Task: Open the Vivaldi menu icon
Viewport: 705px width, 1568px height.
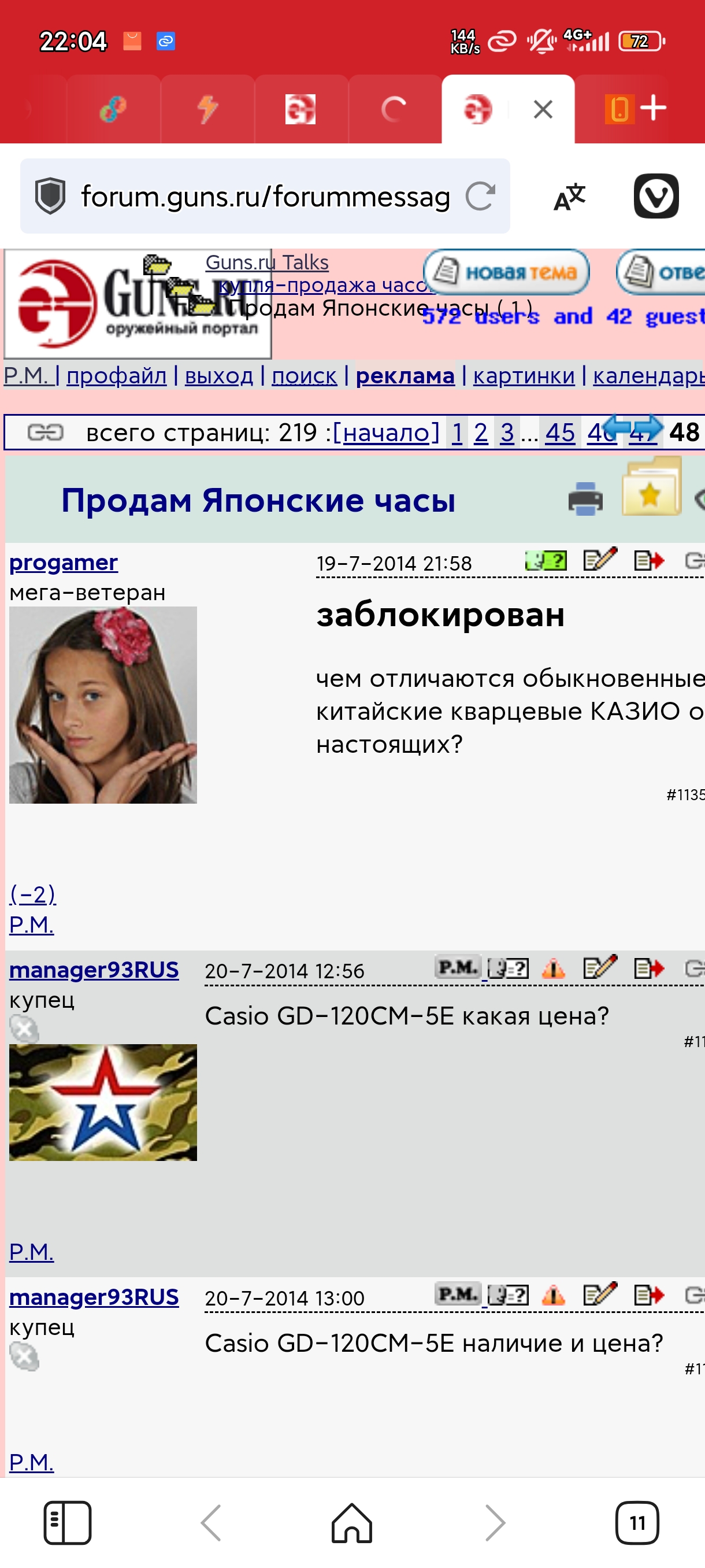Action: click(x=656, y=196)
